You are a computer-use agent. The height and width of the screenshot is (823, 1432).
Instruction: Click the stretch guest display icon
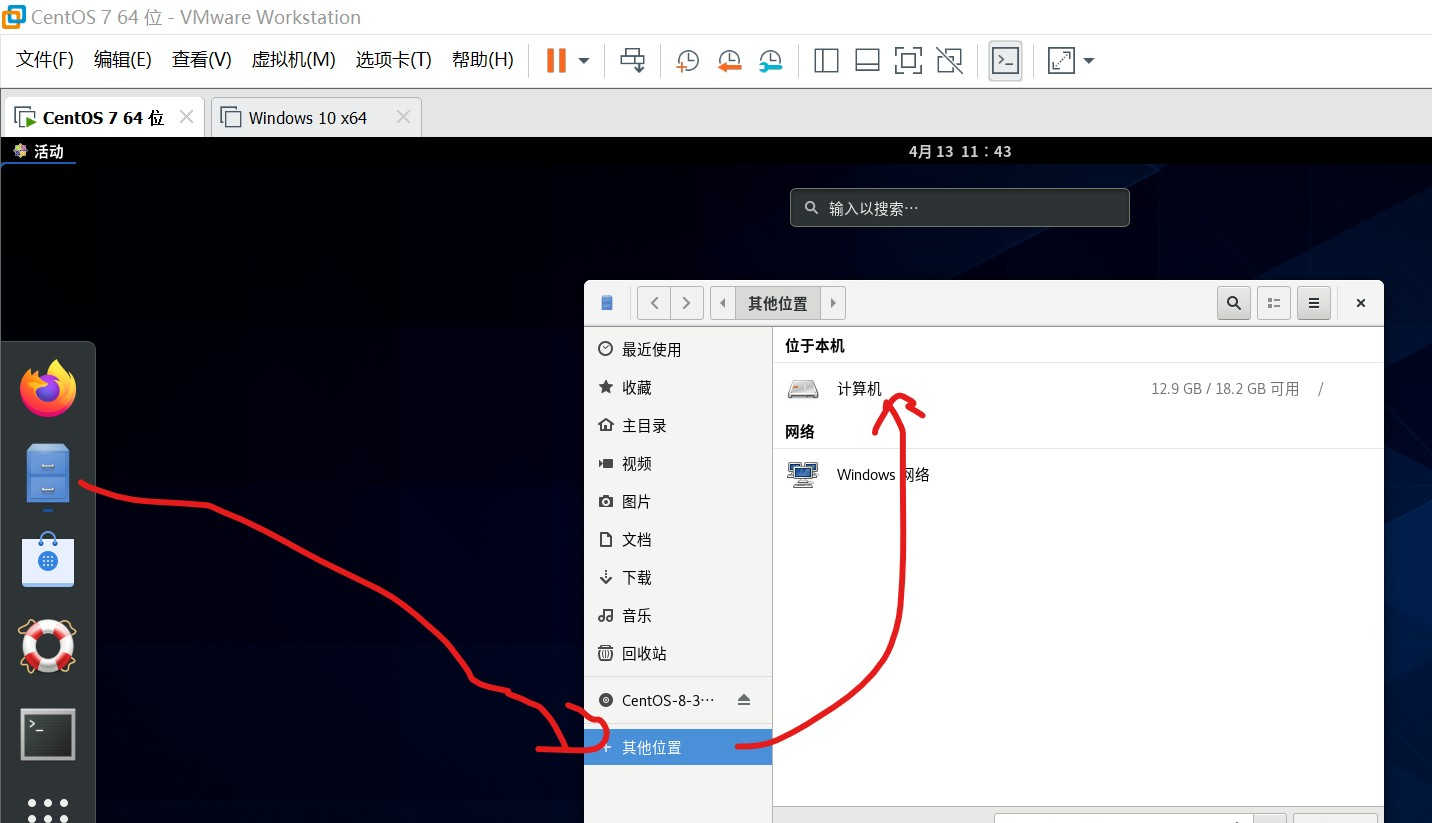tap(1060, 61)
